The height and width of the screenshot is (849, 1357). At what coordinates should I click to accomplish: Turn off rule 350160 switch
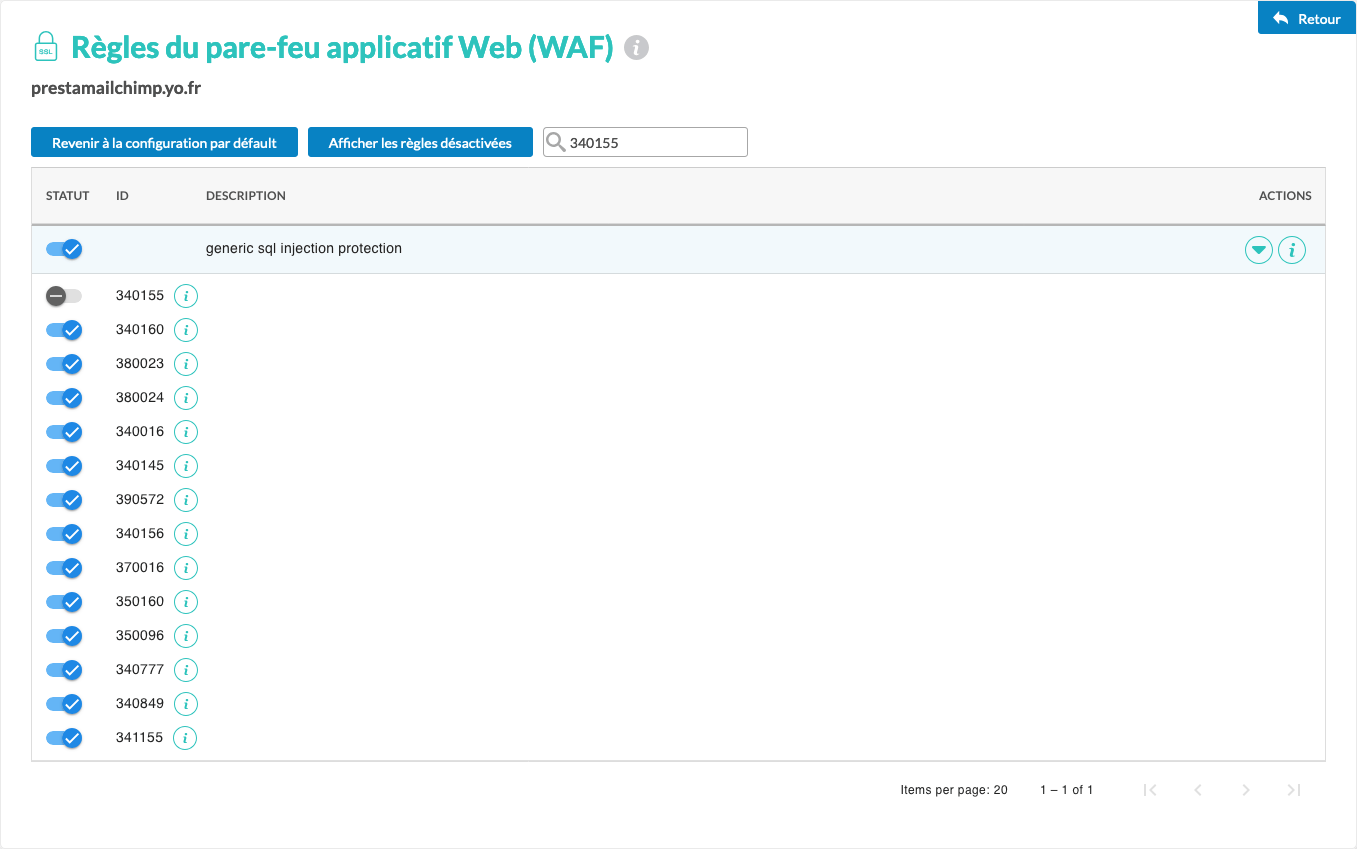[64, 602]
